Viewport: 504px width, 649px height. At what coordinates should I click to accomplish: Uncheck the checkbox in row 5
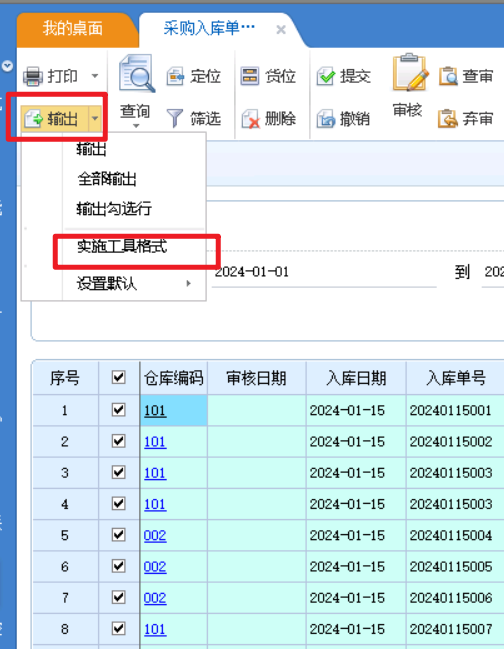click(119, 535)
